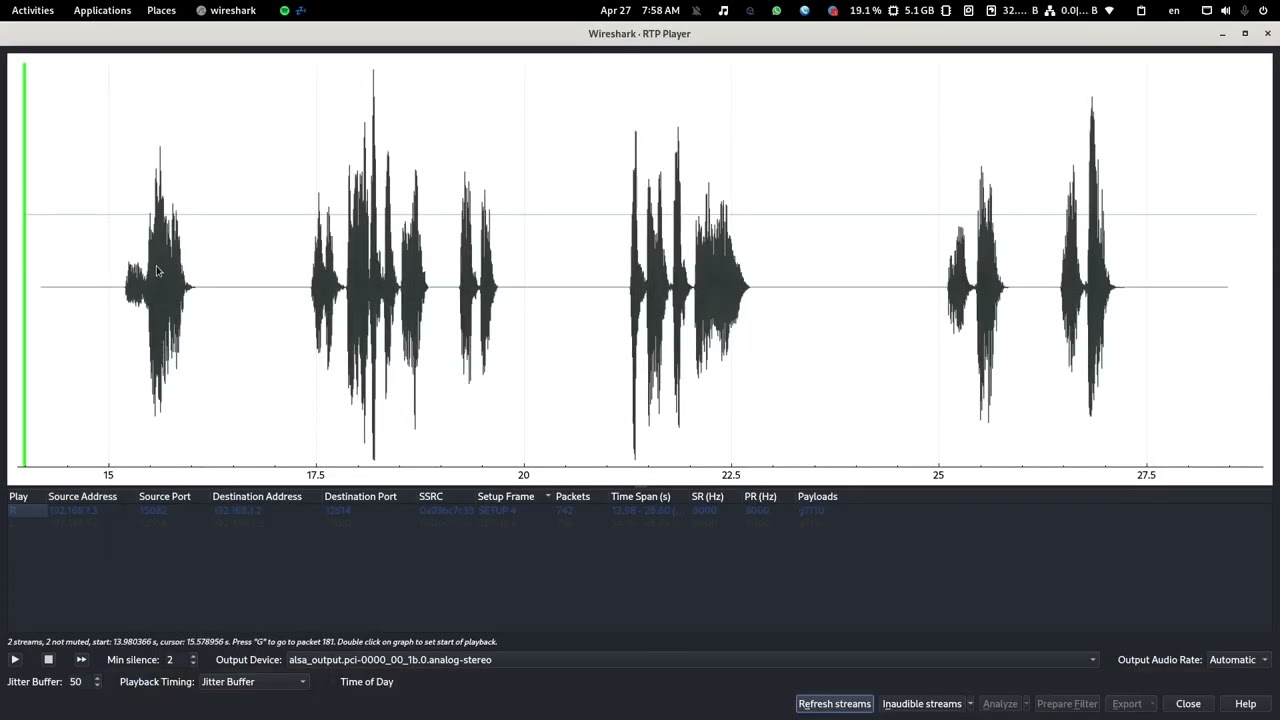Open the en keyboard layout menu

point(1174,10)
